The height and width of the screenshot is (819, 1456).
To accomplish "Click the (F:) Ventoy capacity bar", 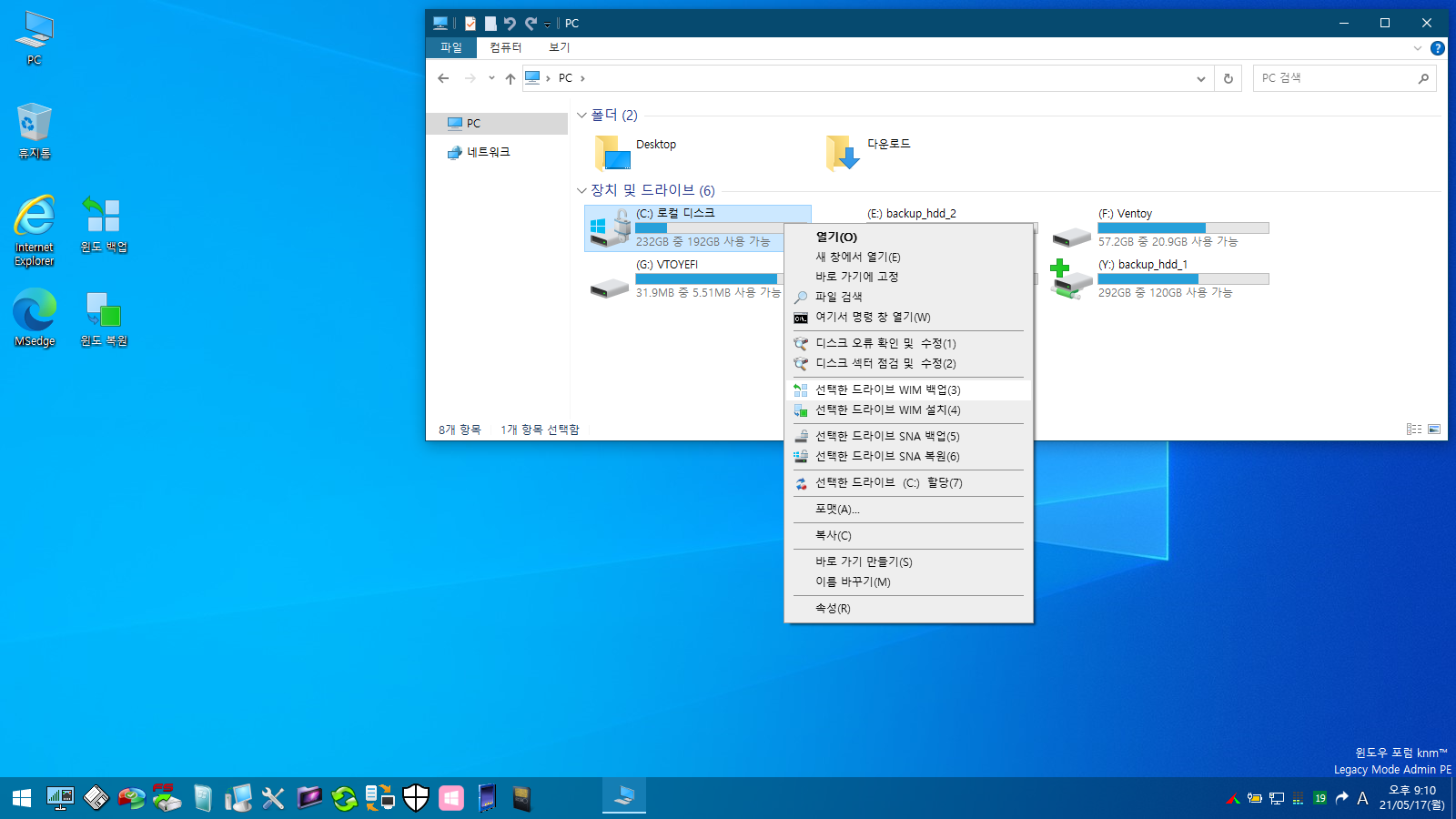I will [x=1183, y=228].
